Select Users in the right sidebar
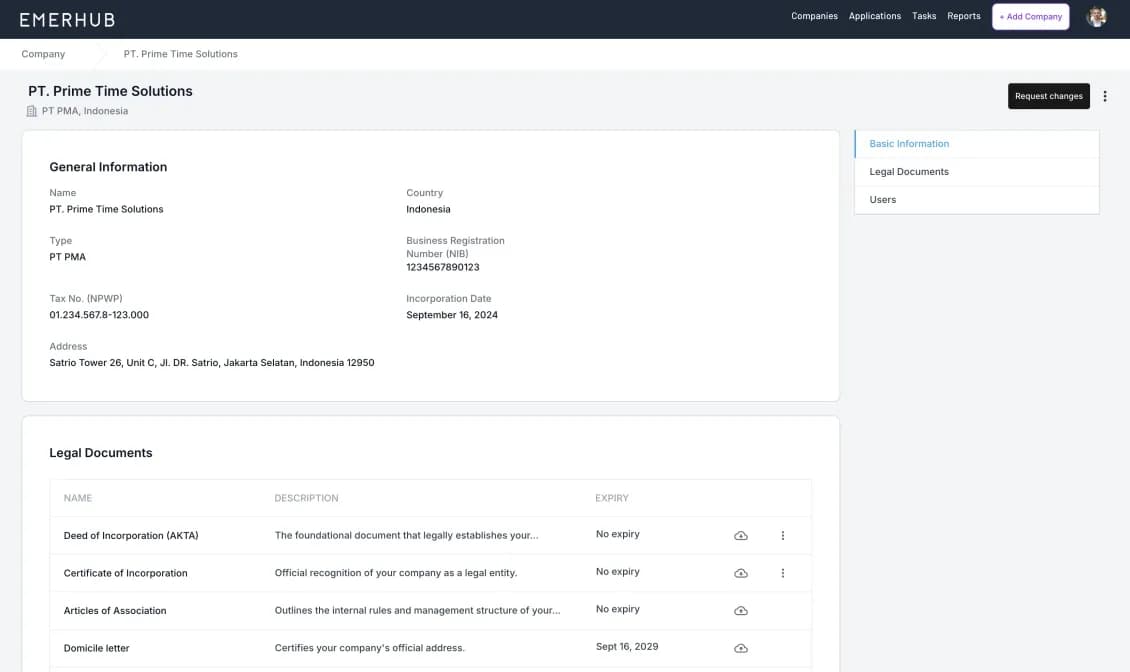 (x=882, y=199)
